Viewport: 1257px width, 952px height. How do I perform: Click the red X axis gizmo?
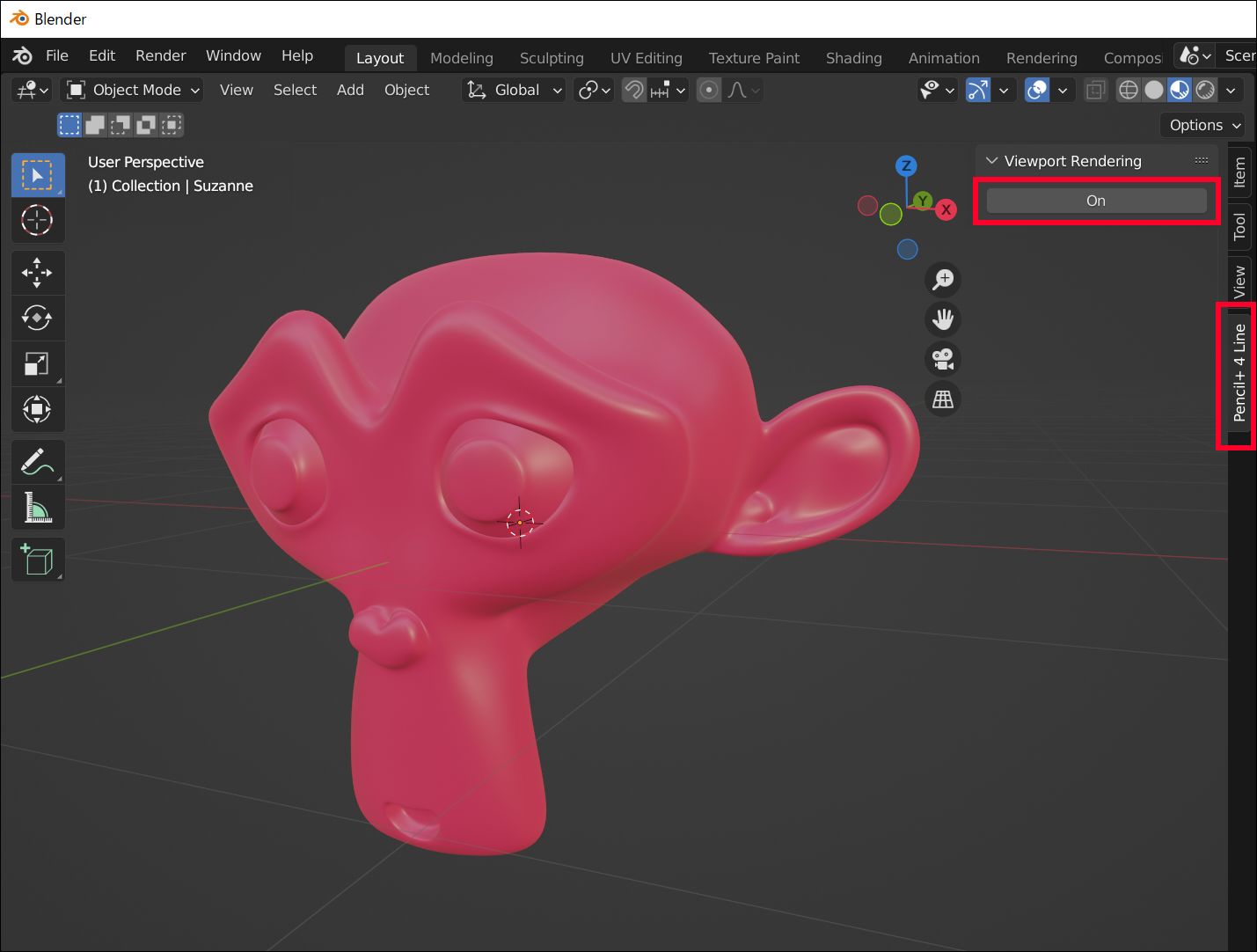(x=946, y=209)
